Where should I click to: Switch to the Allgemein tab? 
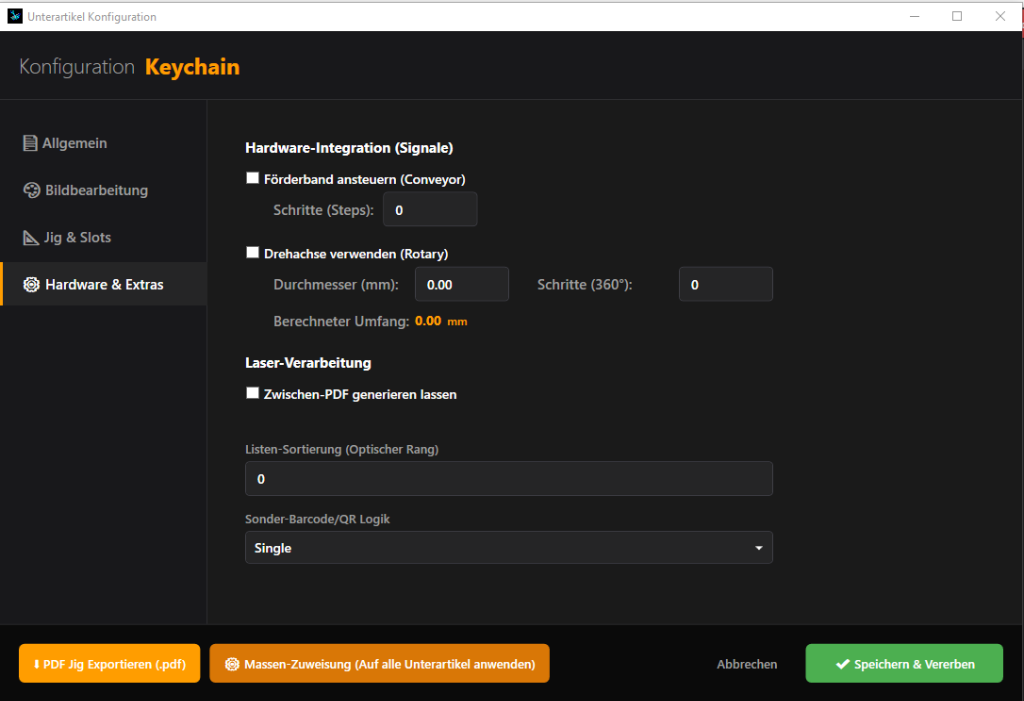104,143
